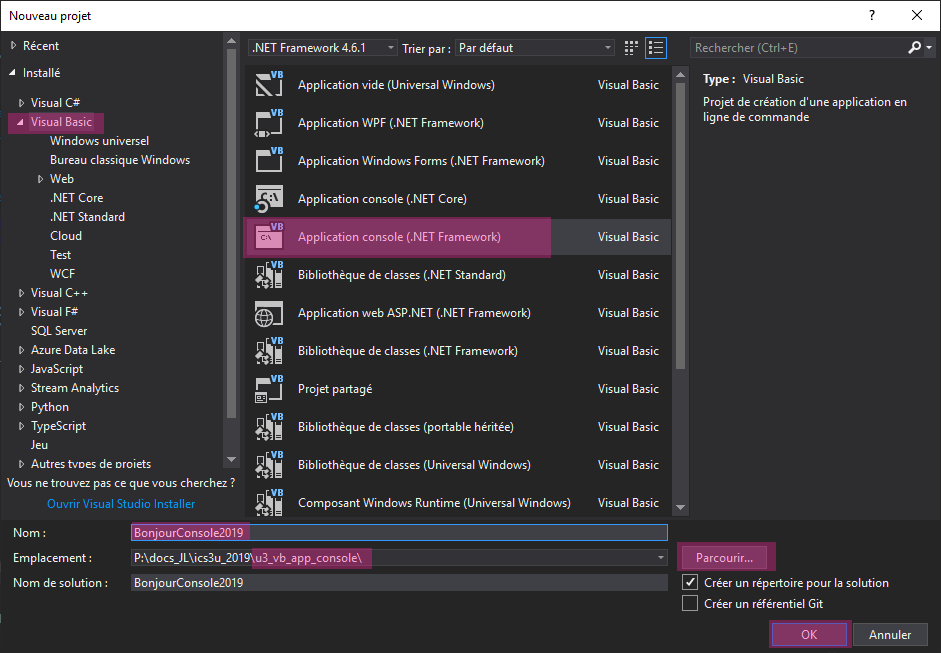Select .NET Core category

pyautogui.click(x=77, y=198)
